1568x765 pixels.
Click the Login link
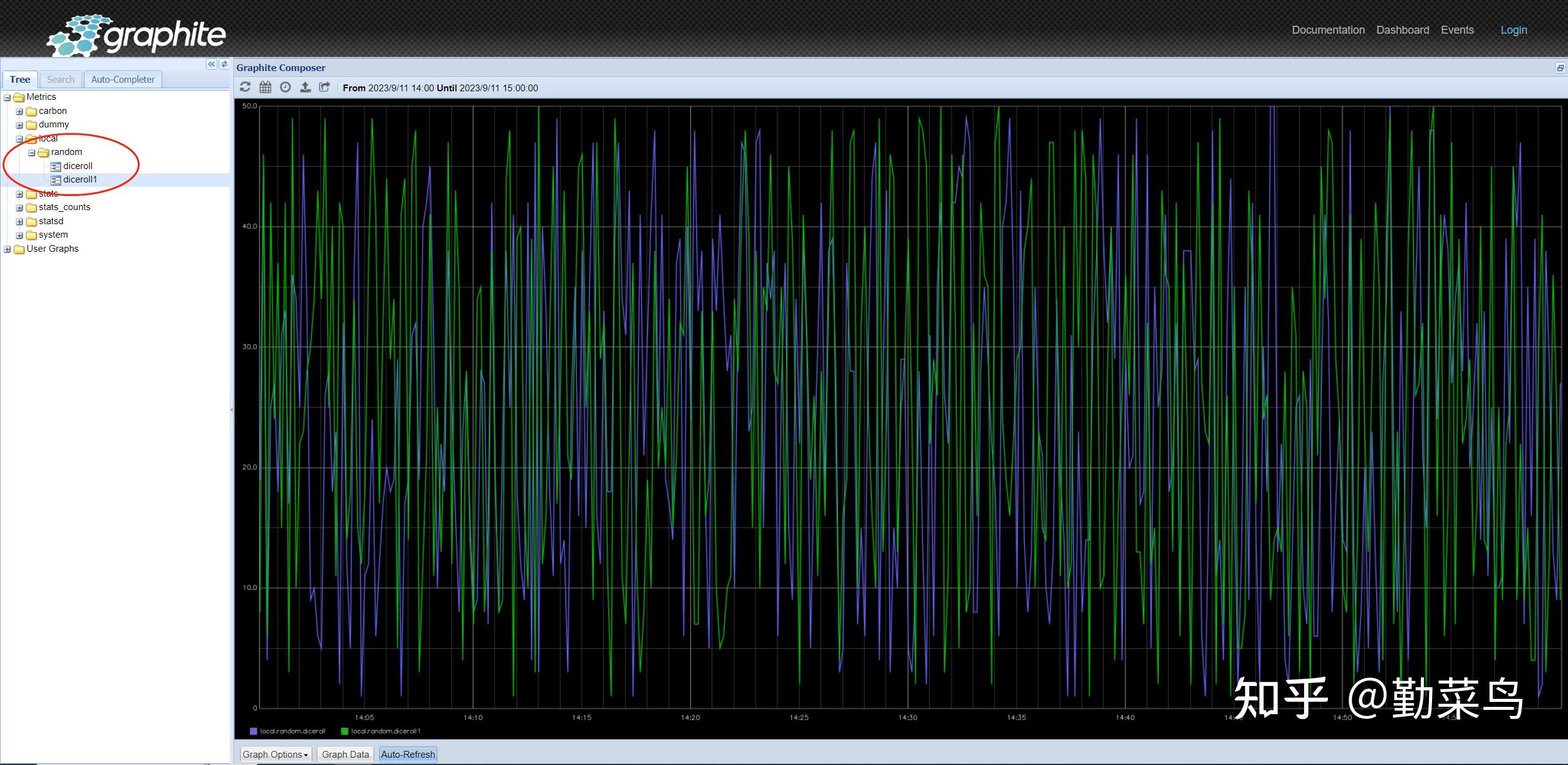1513,30
